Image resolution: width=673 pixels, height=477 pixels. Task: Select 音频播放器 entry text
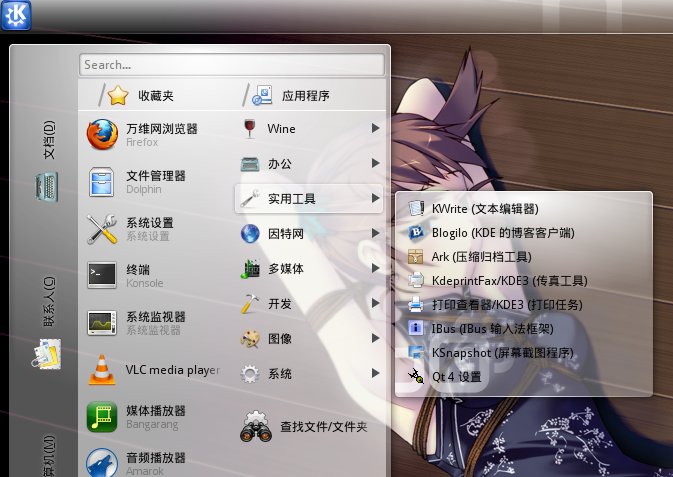pos(156,458)
